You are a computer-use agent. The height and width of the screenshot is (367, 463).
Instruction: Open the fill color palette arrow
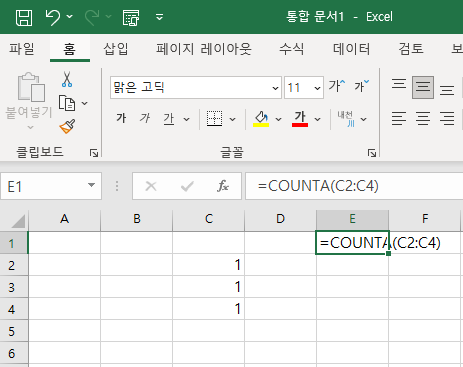tap(278, 119)
